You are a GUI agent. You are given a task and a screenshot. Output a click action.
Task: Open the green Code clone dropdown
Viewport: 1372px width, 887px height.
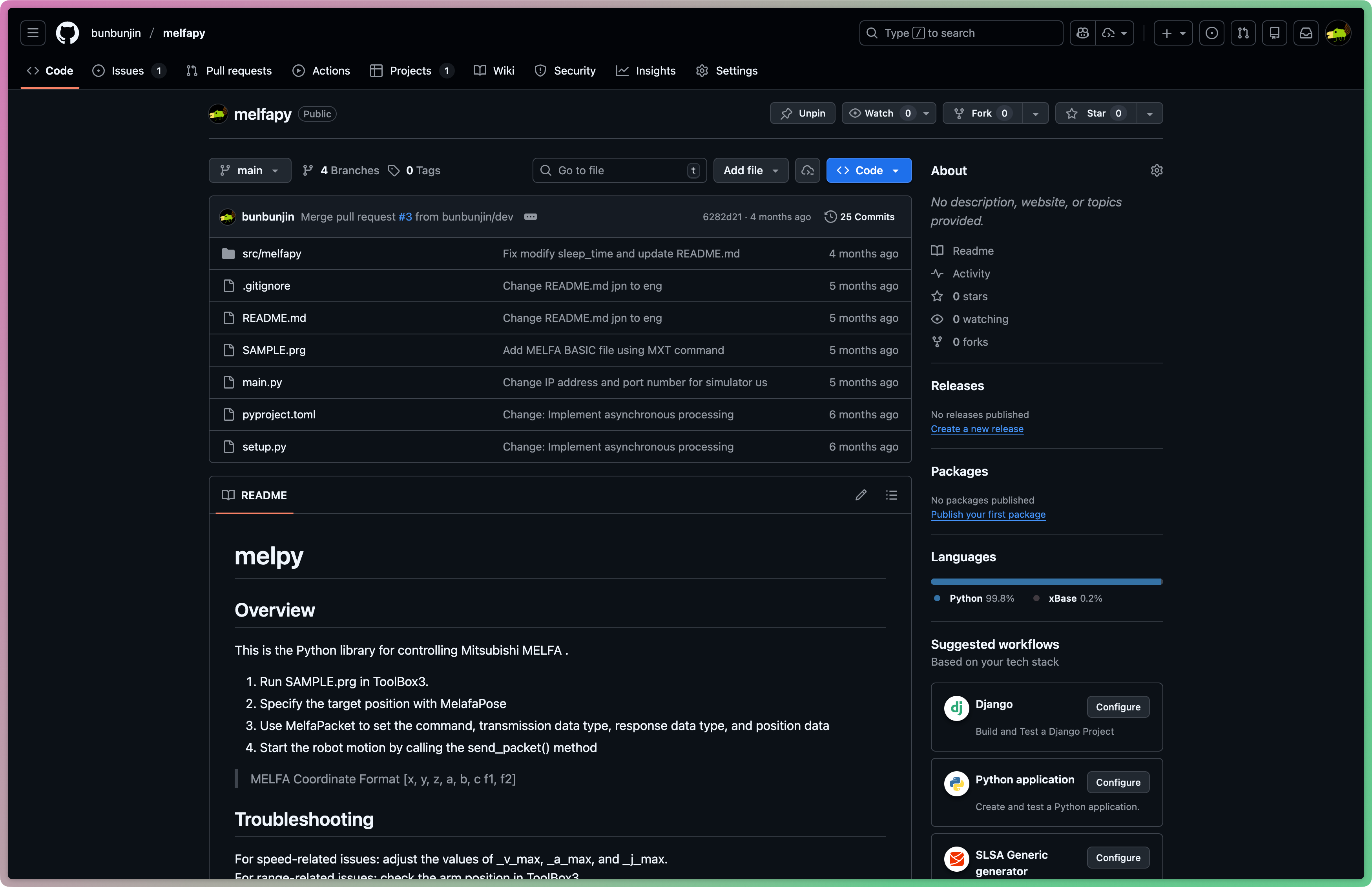(869, 170)
